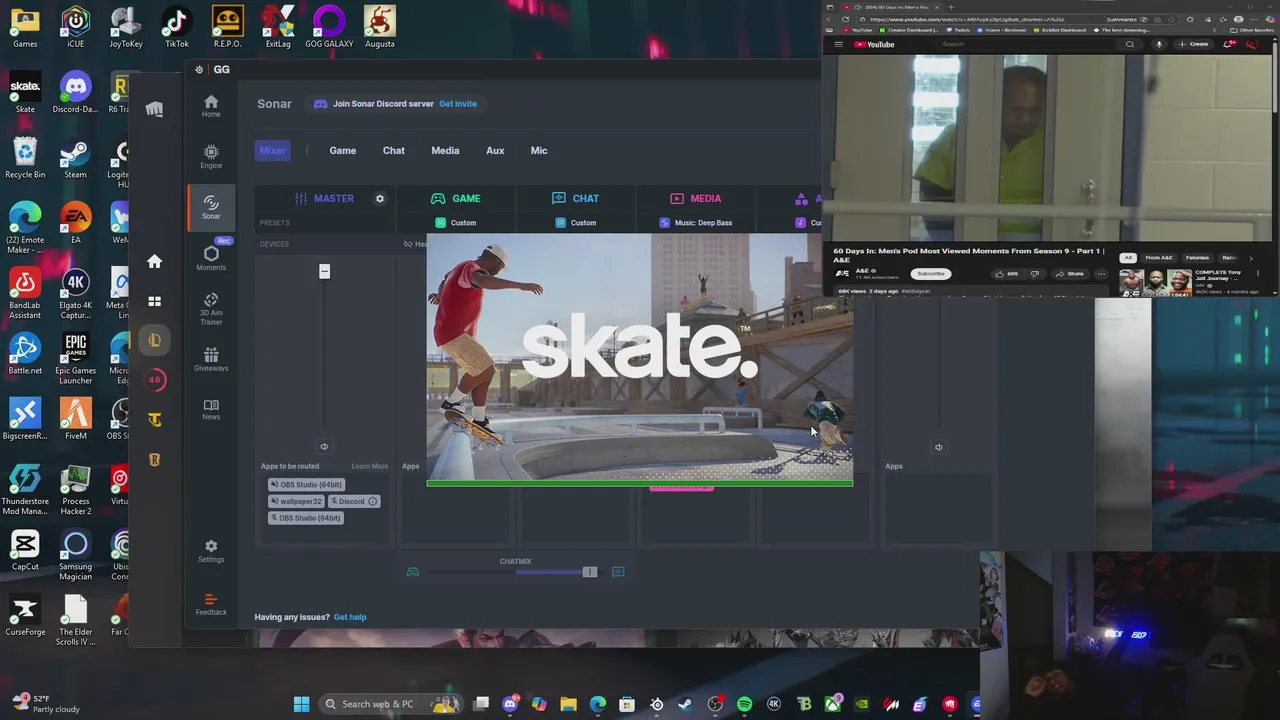This screenshot has width=1280, height=720.
Task: Click YouTube Create button
Action: click(x=1193, y=44)
